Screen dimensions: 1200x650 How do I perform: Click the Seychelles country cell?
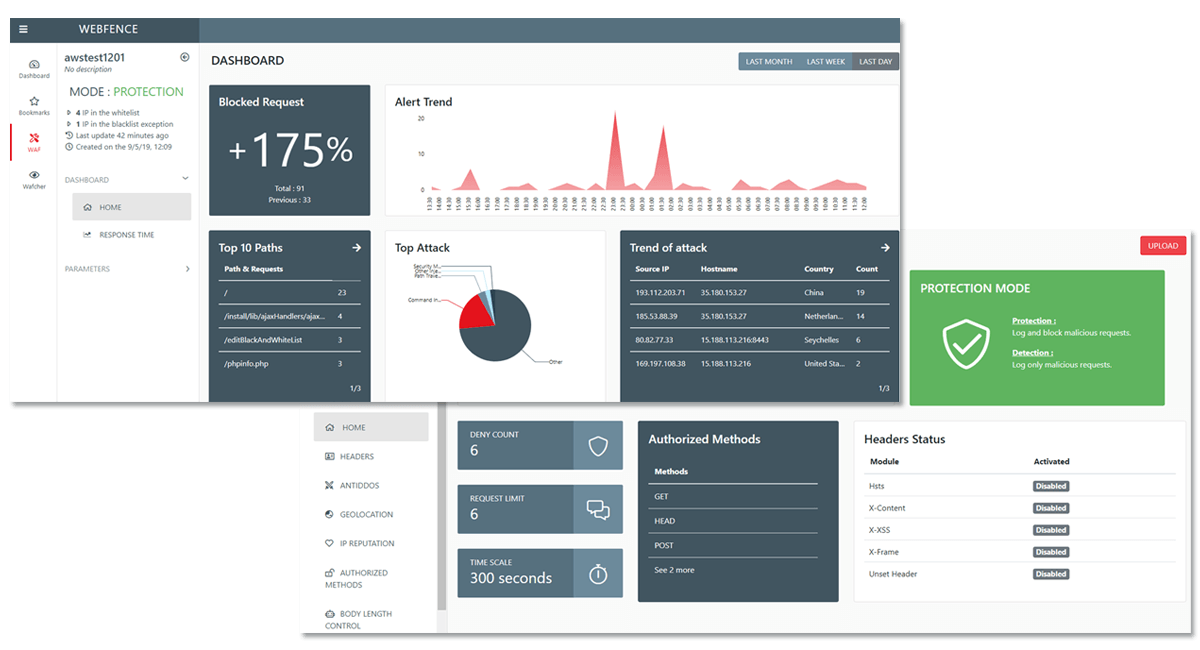[824, 340]
